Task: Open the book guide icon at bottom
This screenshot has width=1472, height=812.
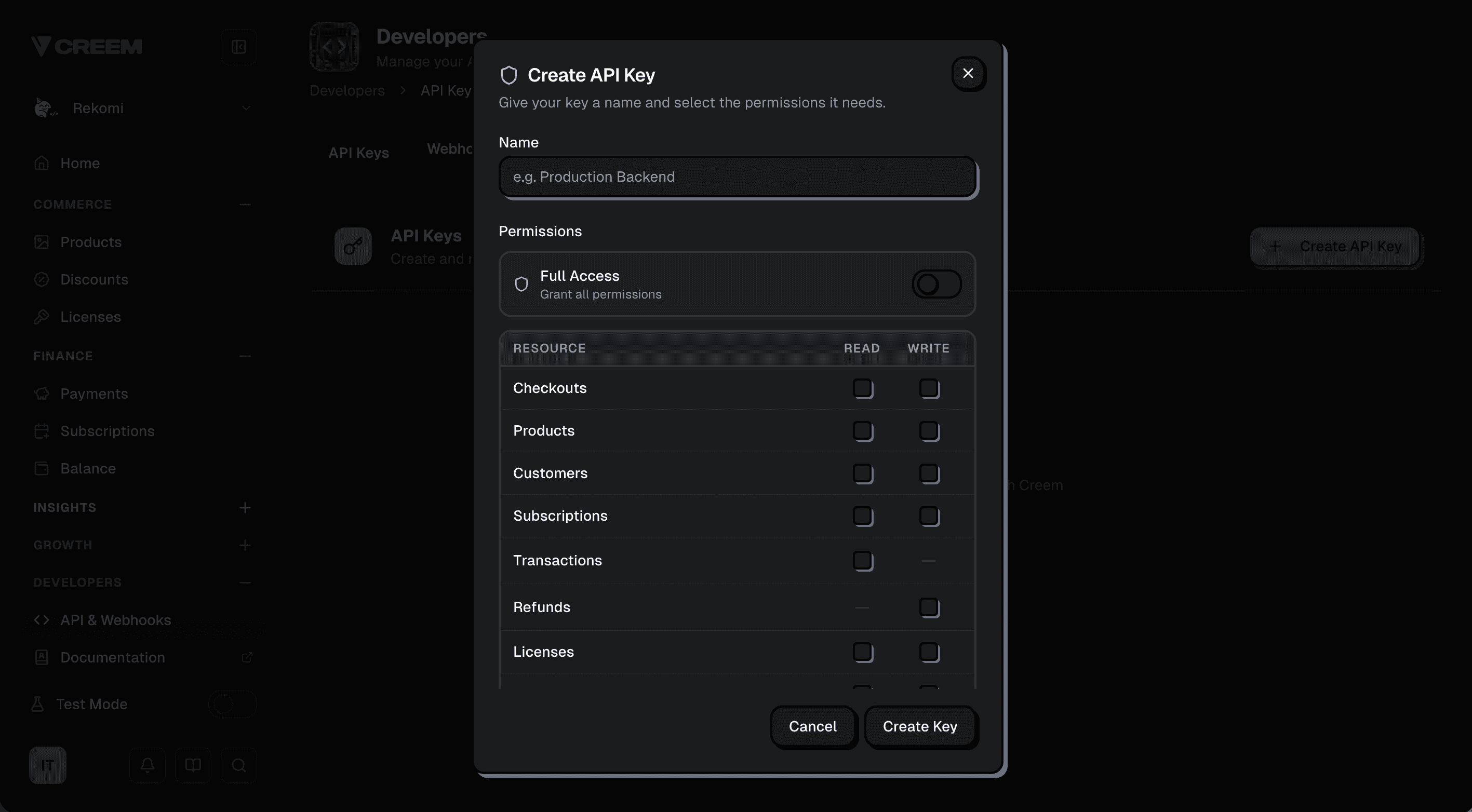Action: [x=193, y=765]
